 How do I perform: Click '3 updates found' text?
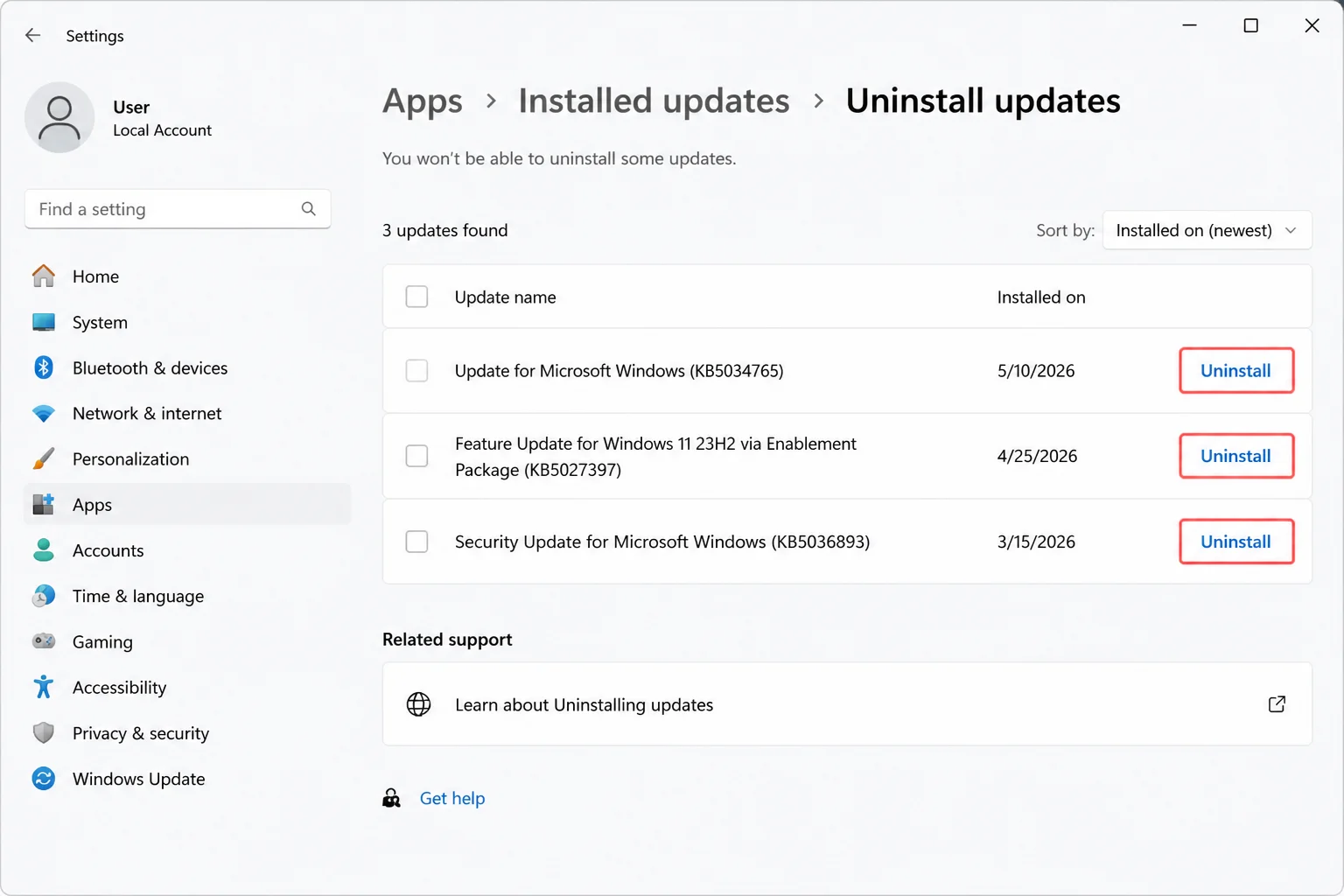[444, 230]
